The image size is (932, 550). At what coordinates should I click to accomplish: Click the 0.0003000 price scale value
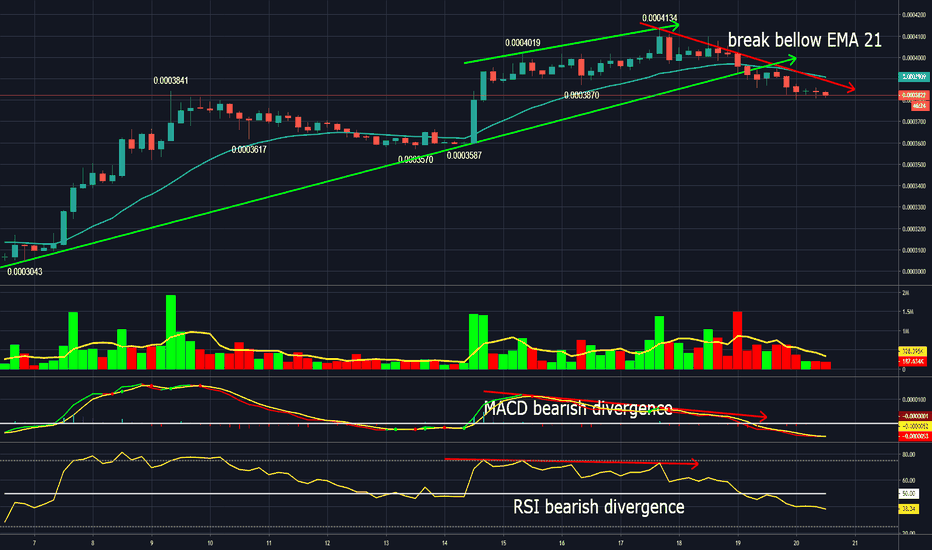click(x=914, y=272)
